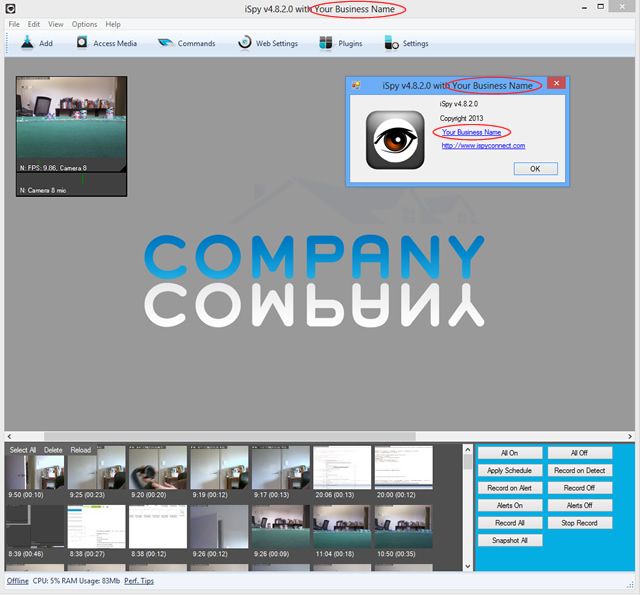This screenshot has width=640, height=595.
Task: Open the 9:25 (00:23) recording thumbnail
Action: pyautogui.click(x=96, y=468)
